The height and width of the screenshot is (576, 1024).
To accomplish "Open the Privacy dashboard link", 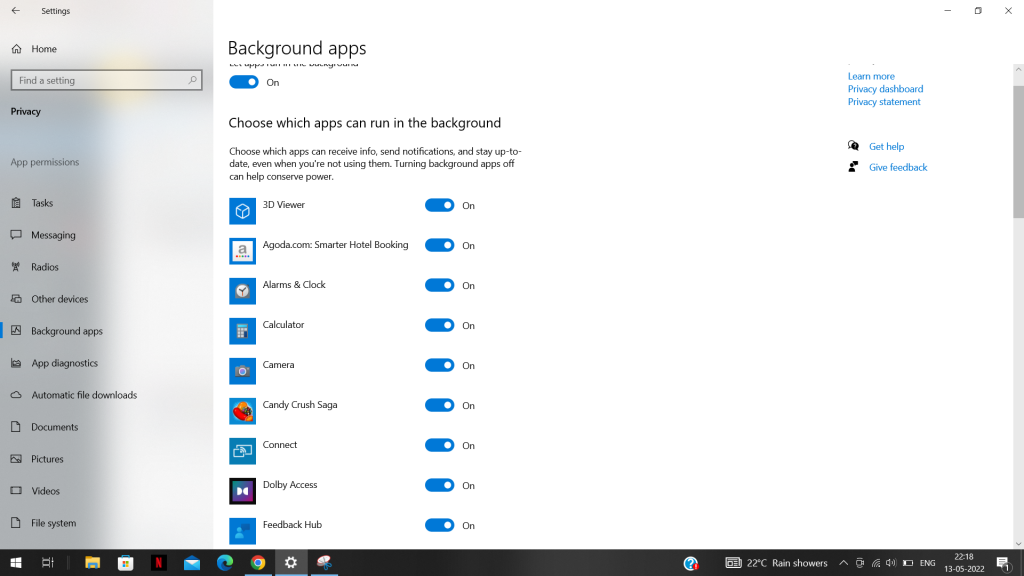I will click(x=885, y=89).
